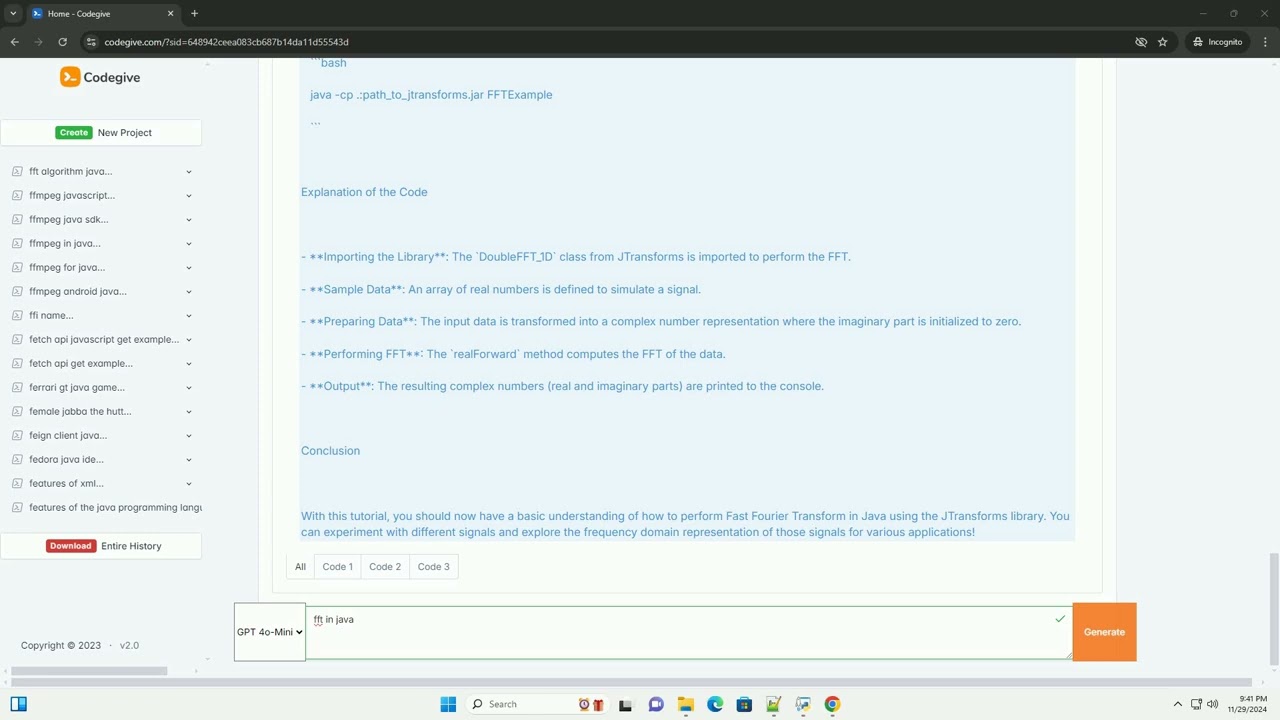Expand the fft algorithm java chevron
This screenshot has height=720, width=1280.
189,172
